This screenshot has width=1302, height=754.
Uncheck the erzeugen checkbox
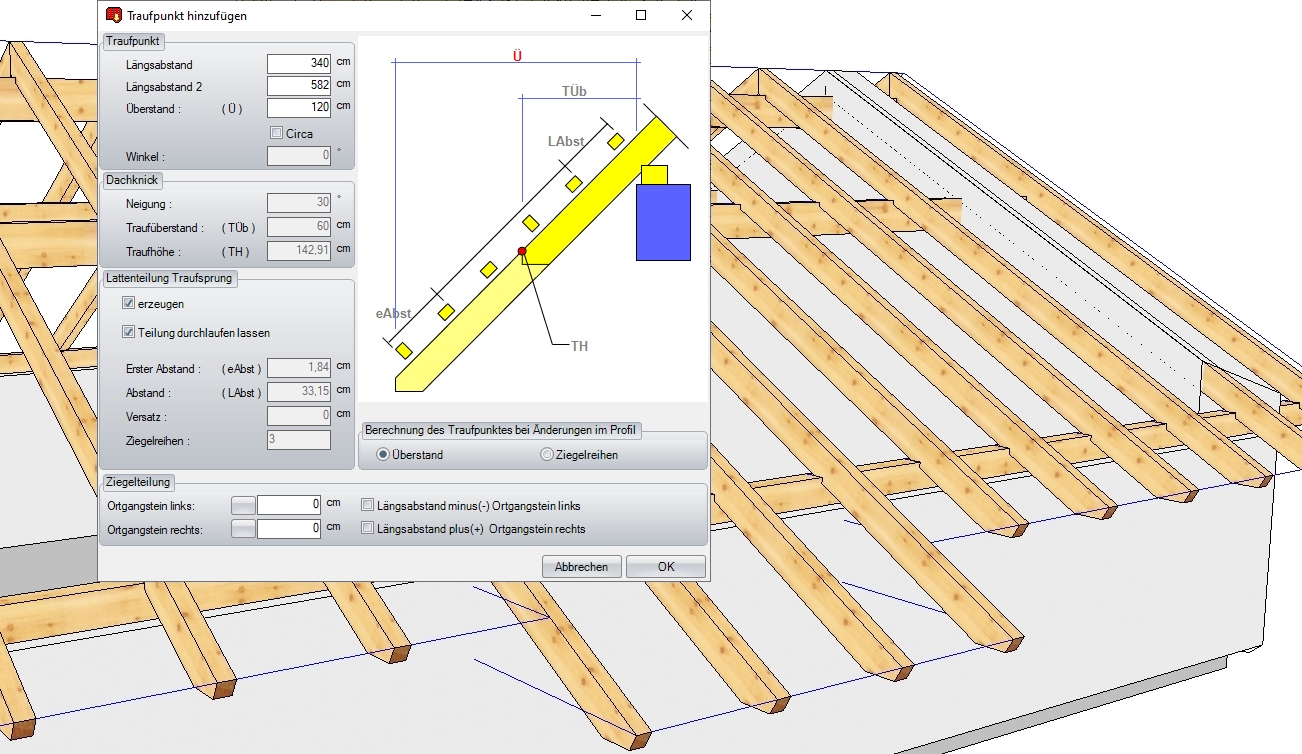click(128, 303)
